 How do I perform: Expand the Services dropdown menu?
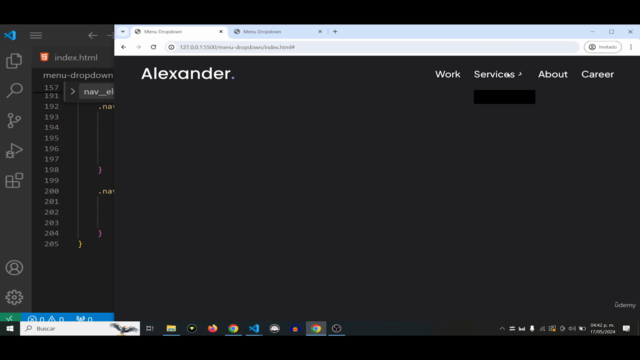(x=498, y=74)
